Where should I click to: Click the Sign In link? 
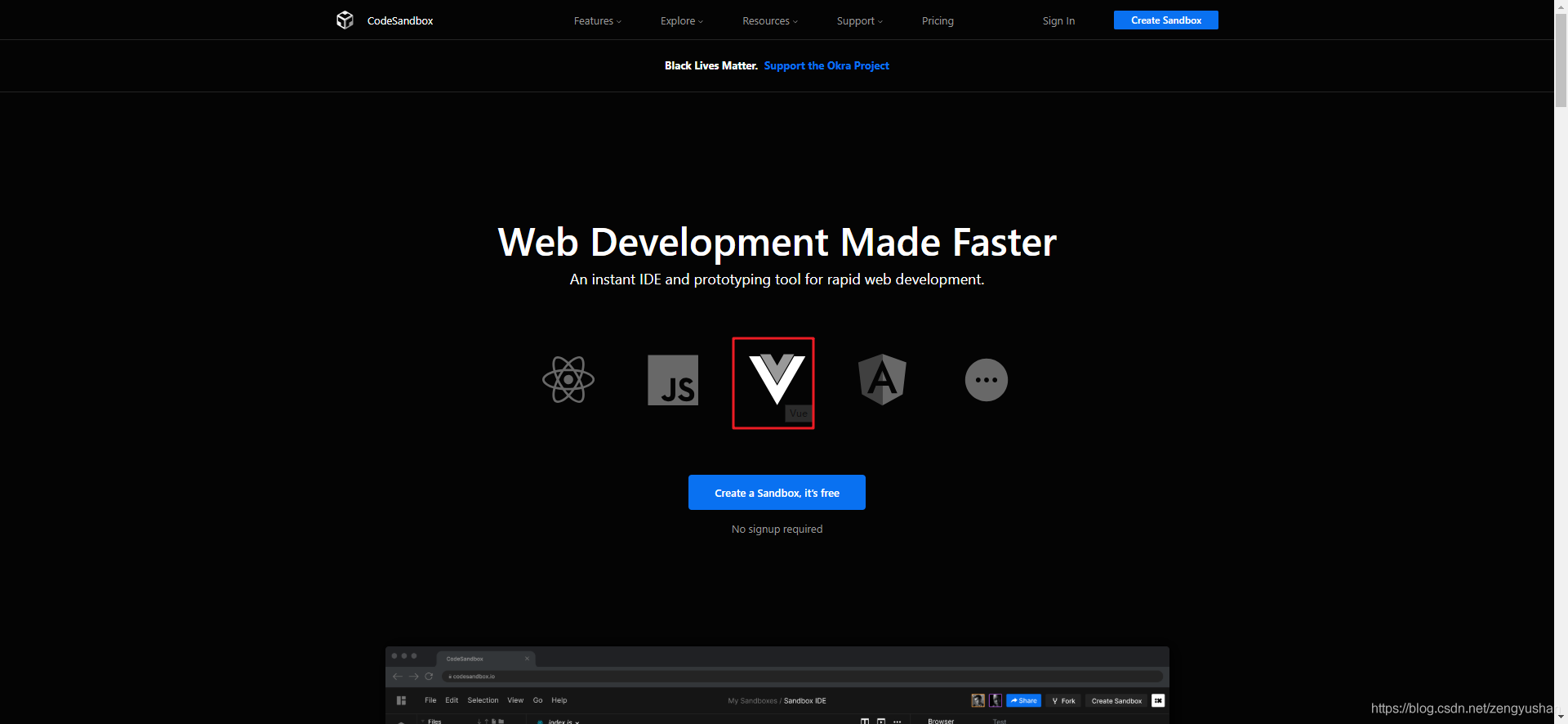tap(1058, 20)
